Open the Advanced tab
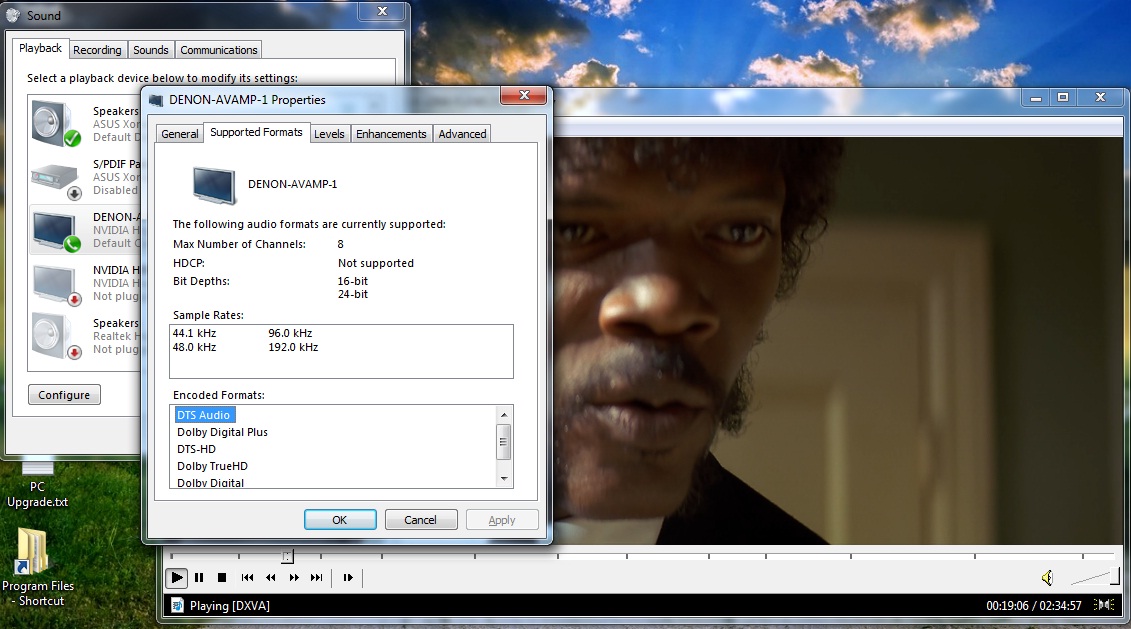 click(x=462, y=133)
